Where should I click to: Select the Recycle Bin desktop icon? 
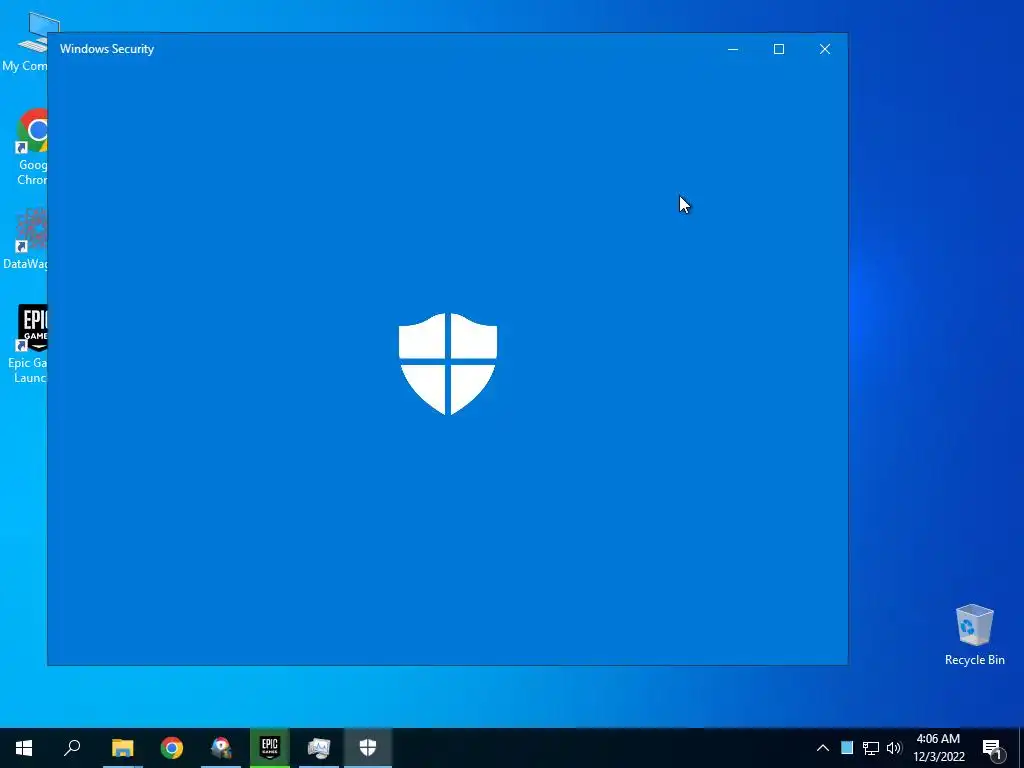974,635
